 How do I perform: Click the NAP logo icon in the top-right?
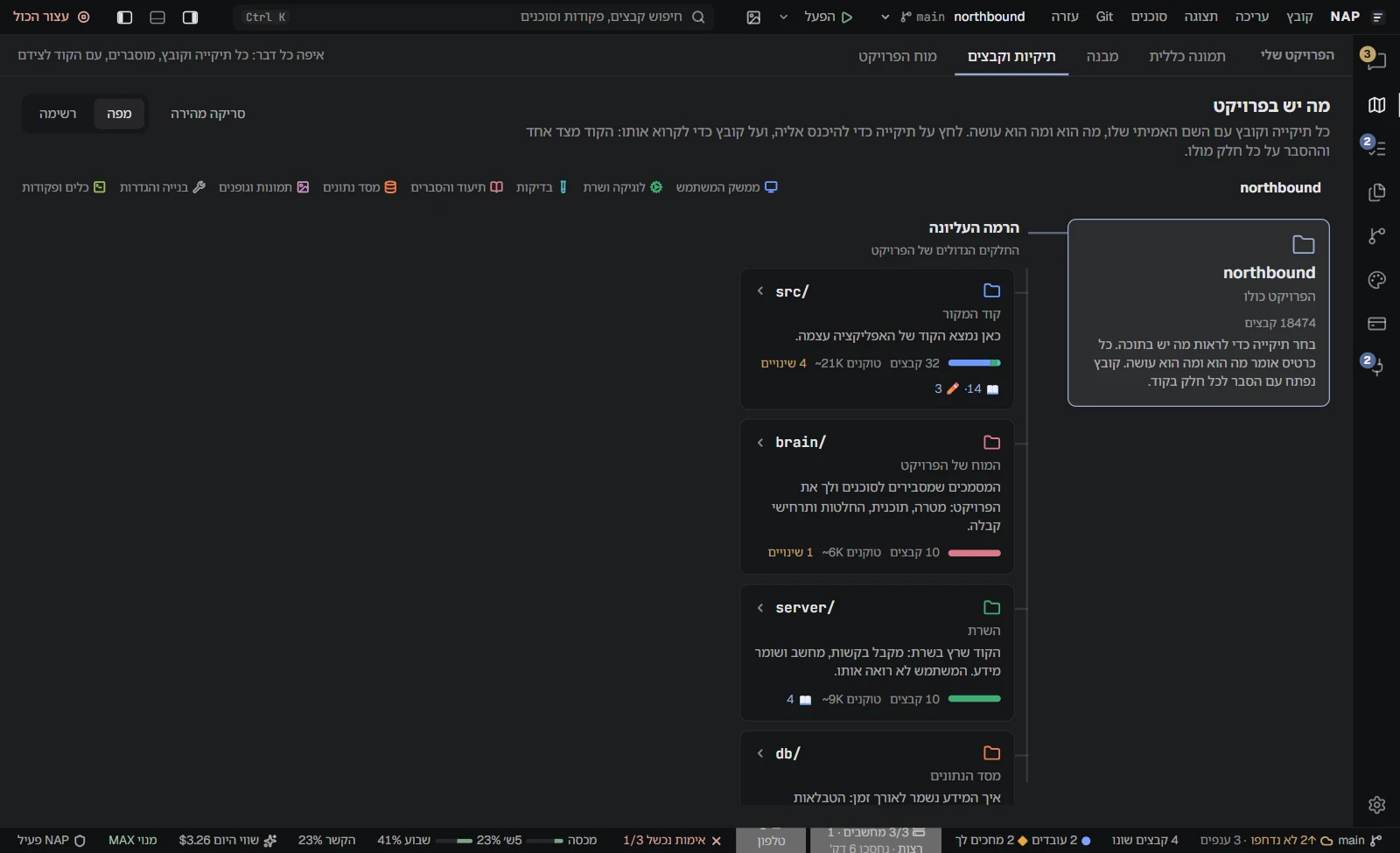click(x=1378, y=17)
